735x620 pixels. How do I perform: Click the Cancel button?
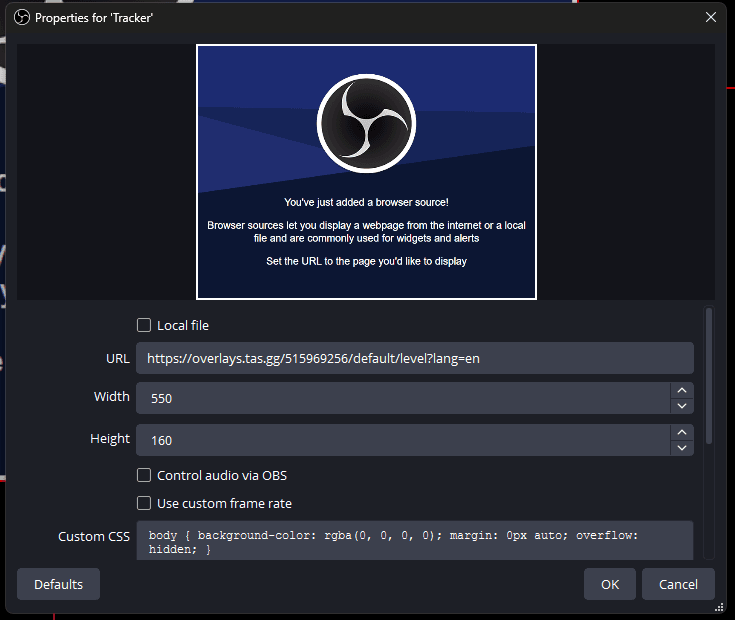(x=678, y=584)
